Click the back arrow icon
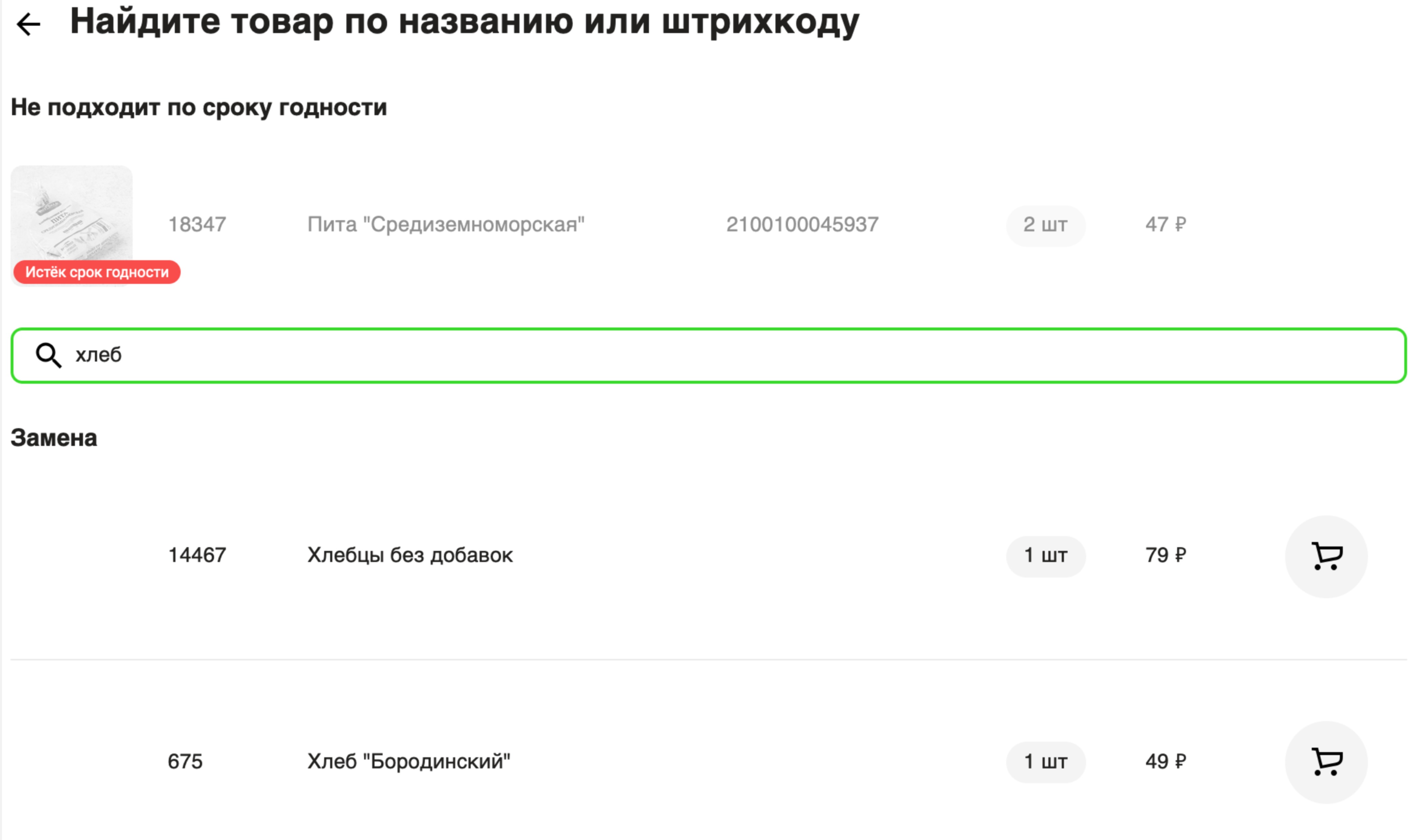 coord(28,24)
